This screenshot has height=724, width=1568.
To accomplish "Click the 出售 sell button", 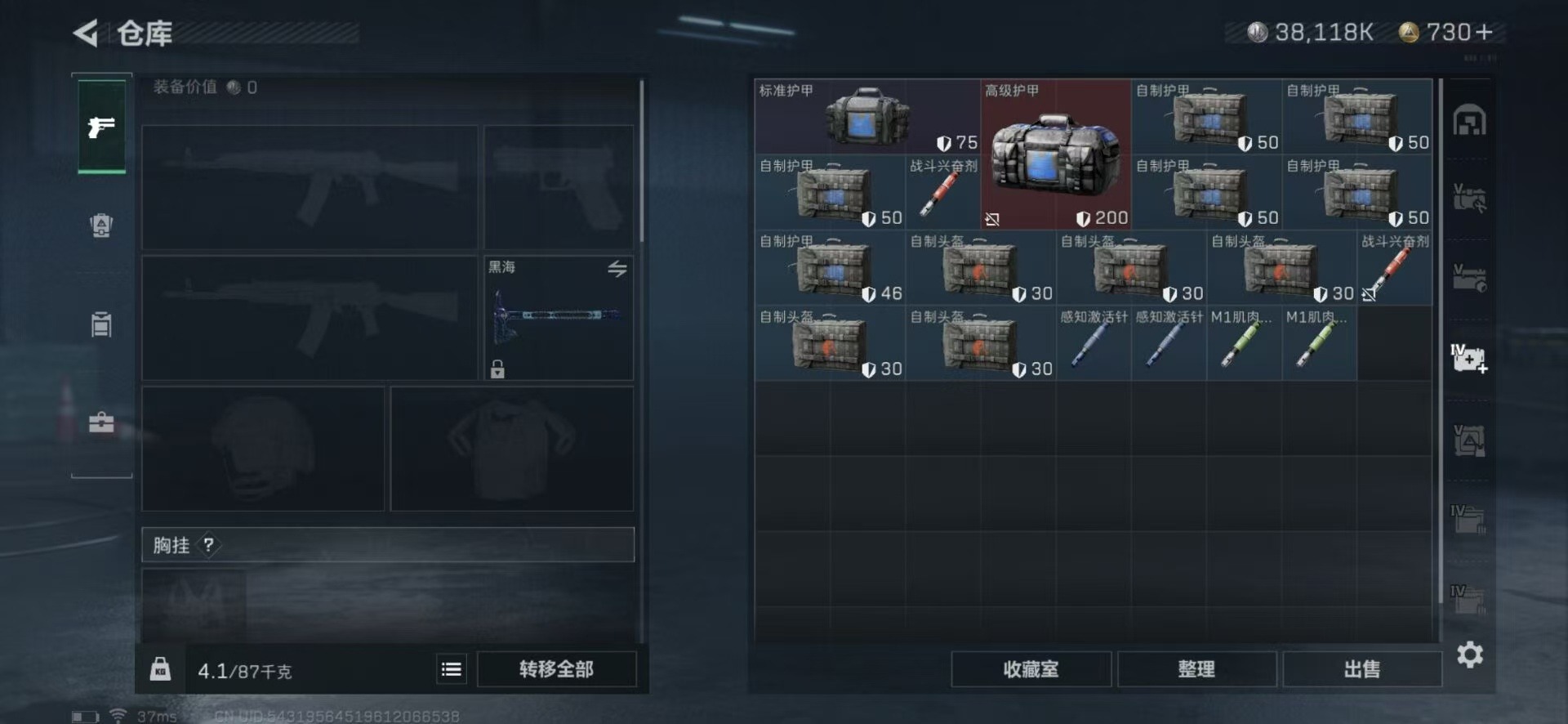I will 1362,669.
